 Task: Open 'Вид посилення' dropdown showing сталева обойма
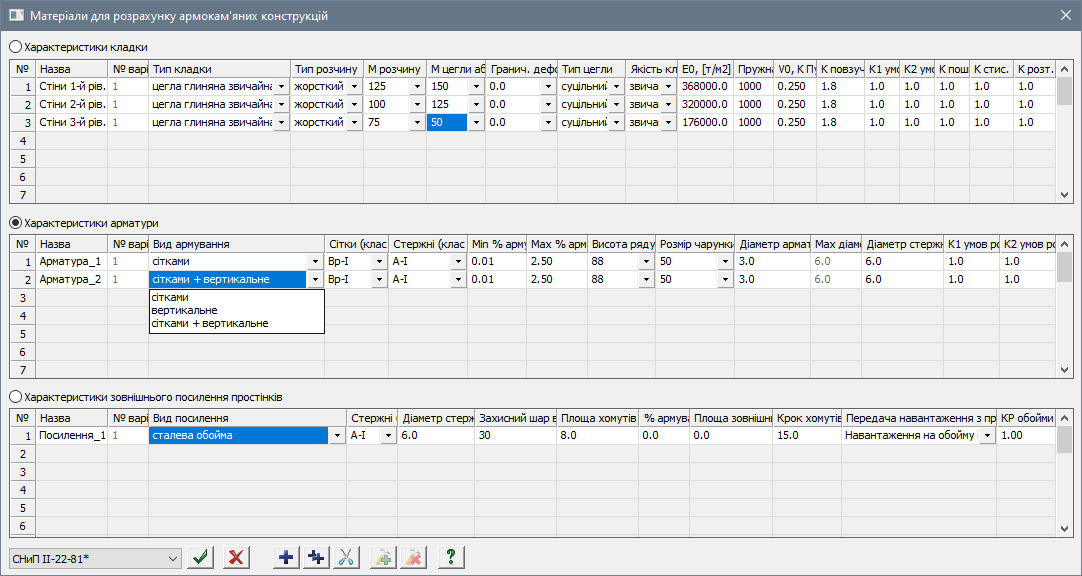coord(337,436)
